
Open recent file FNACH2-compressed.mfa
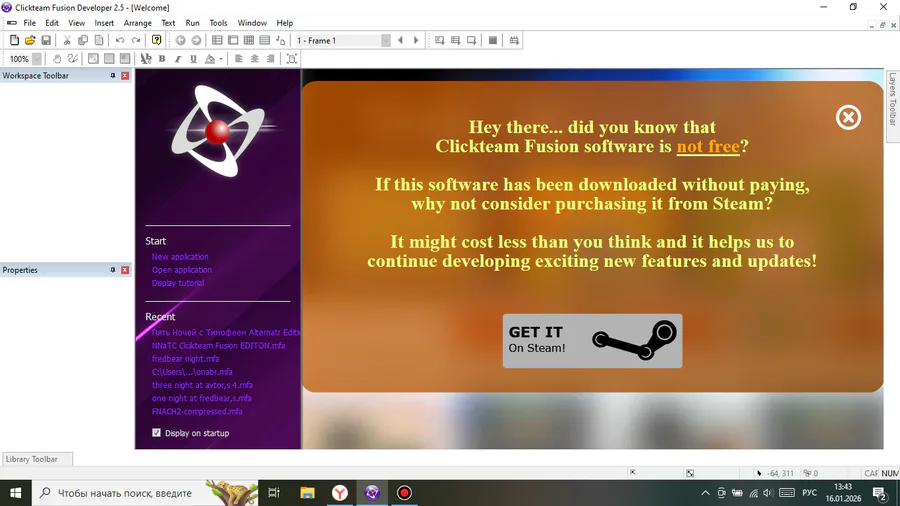pos(197,411)
